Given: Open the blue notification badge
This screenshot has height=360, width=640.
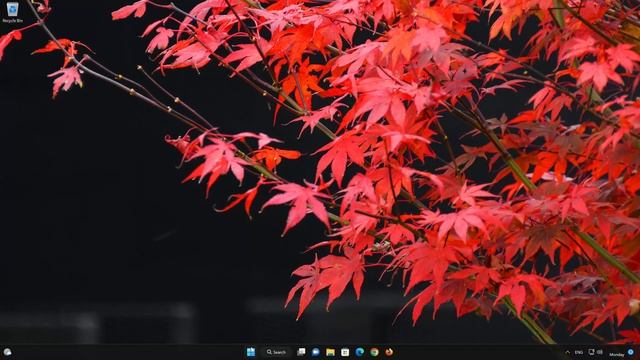Looking at the screenshot, I should point(631,352).
